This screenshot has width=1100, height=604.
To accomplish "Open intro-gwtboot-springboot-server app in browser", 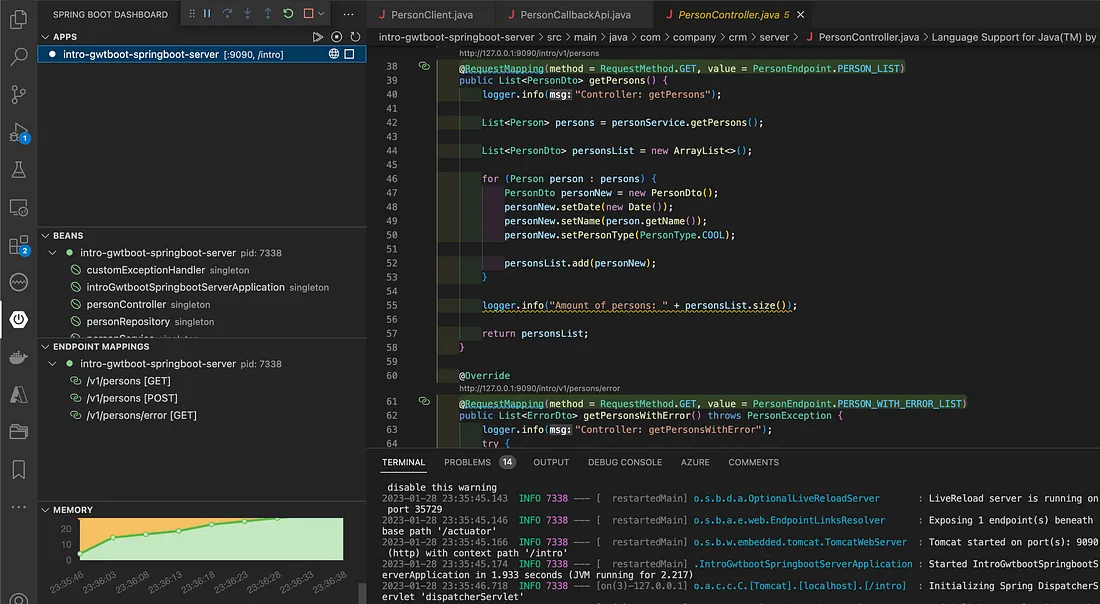I will pos(334,54).
